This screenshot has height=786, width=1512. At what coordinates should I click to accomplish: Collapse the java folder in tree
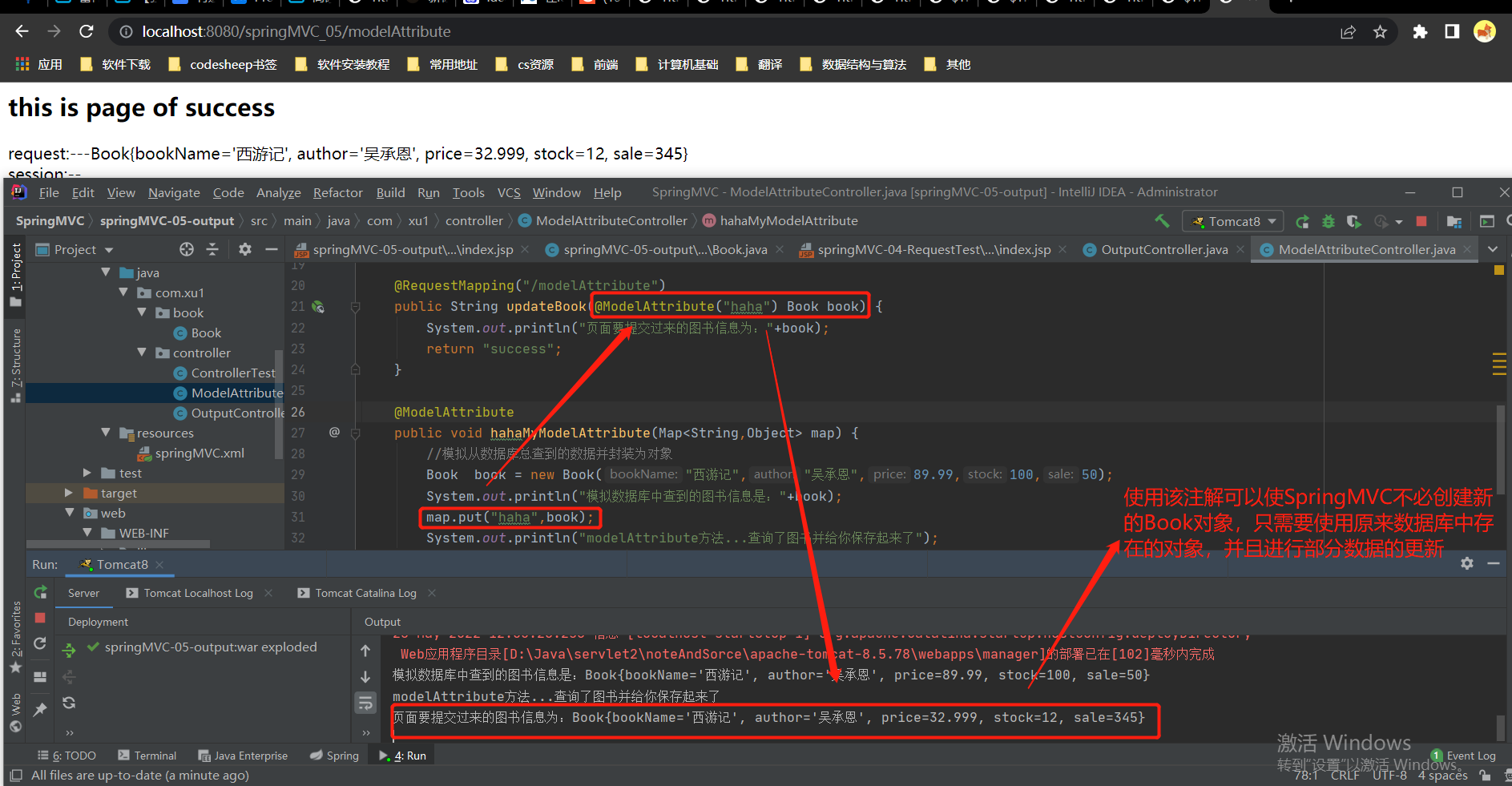pyautogui.click(x=106, y=272)
